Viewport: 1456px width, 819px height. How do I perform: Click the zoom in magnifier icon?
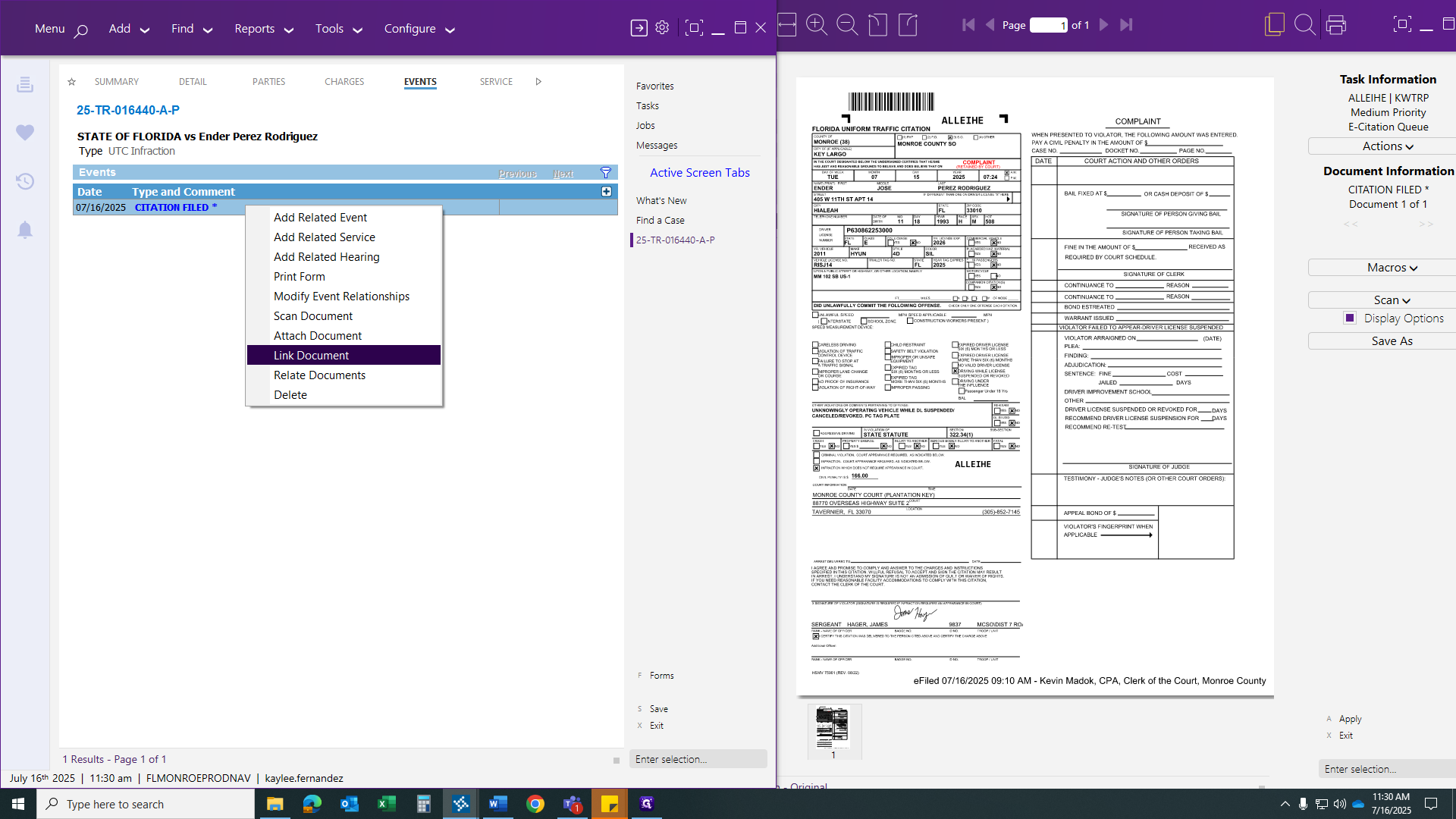pyautogui.click(x=816, y=25)
